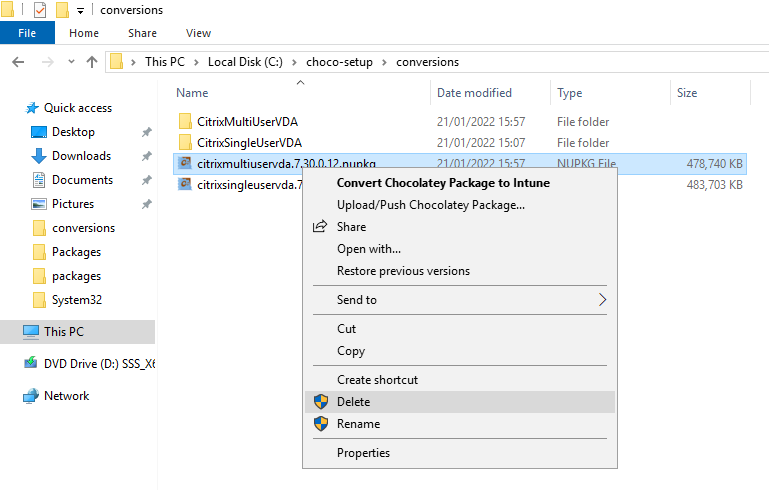The height and width of the screenshot is (490, 769).
Task: Open Network in the navigation pane
Action: click(x=66, y=396)
